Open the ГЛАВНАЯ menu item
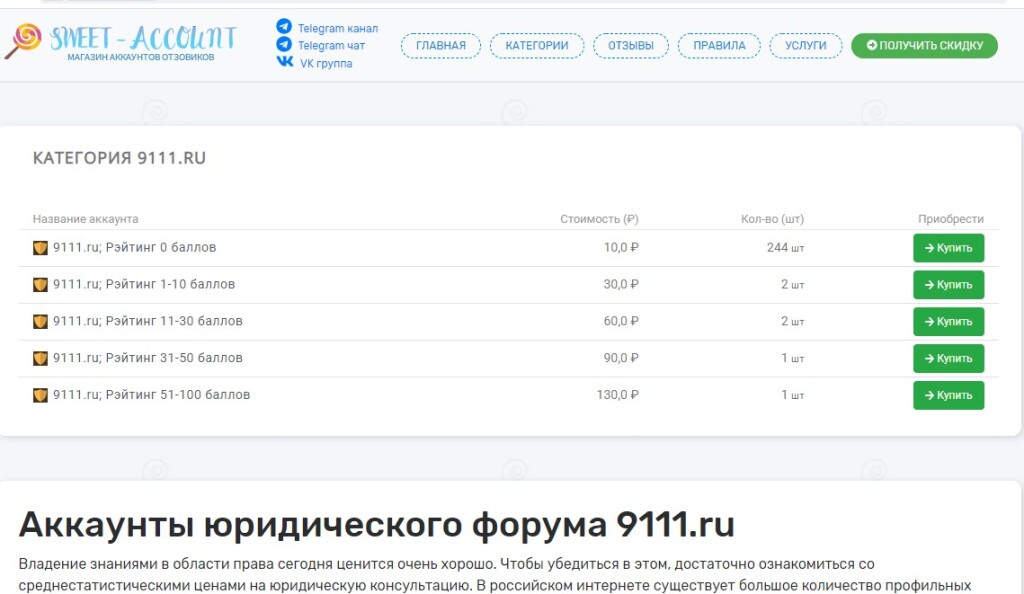1024x594 pixels. tap(440, 46)
